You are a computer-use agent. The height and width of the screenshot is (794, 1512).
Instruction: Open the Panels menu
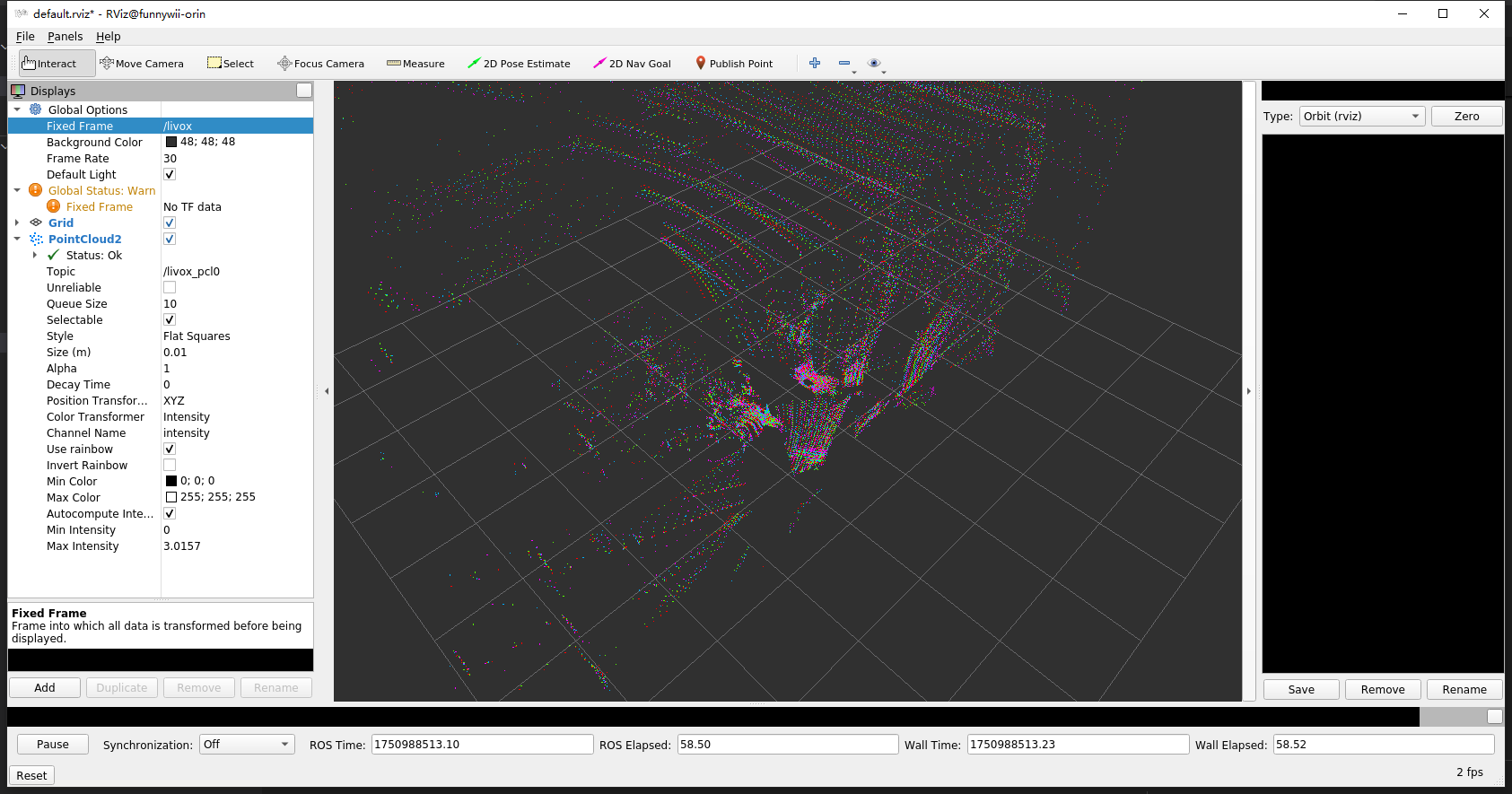coord(65,37)
